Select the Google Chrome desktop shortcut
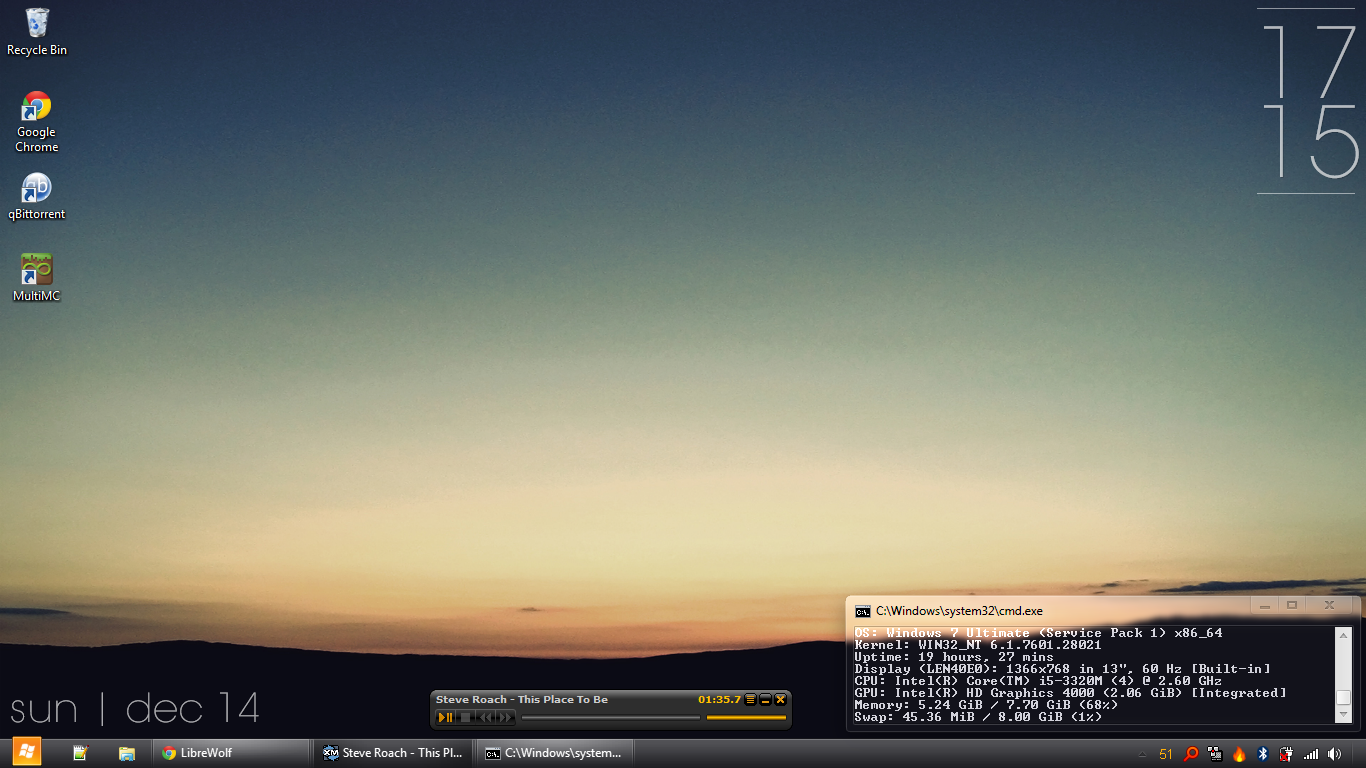Viewport: 1366px width, 768px height. [37, 122]
